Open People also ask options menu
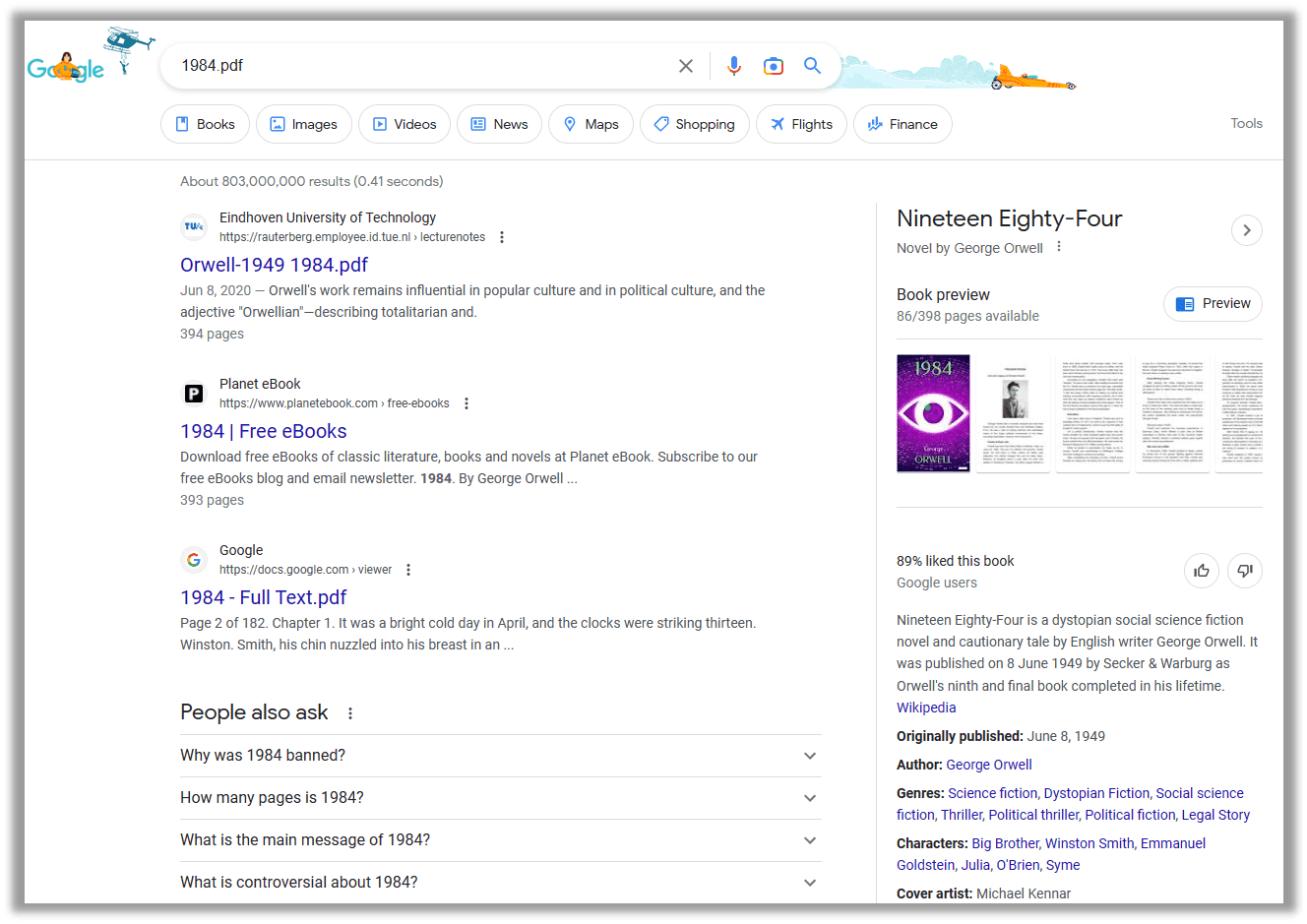This screenshot has height=924, width=1307. tap(350, 713)
